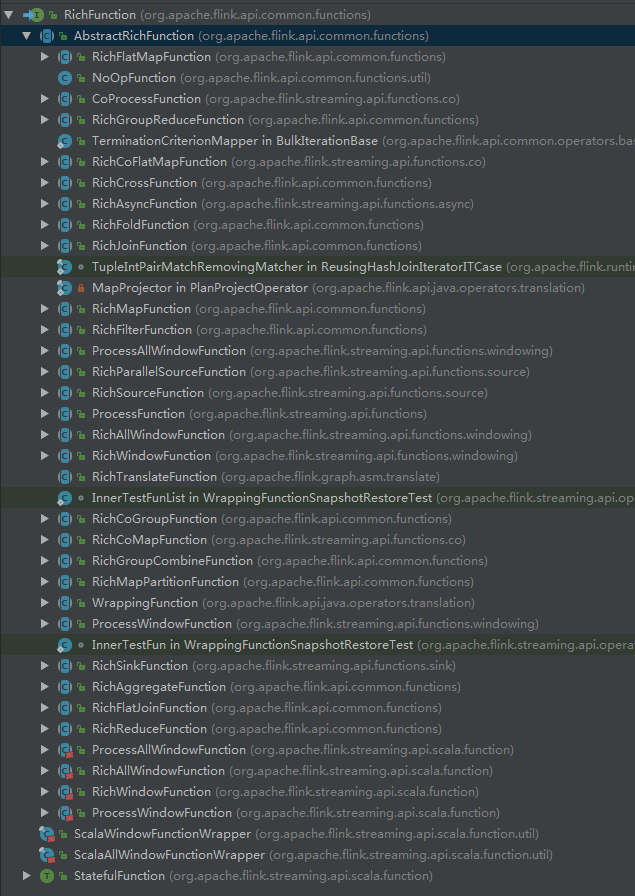Image resolution: width=635 pixels, height=896 pixels.
Task: Click the public visibility icon beside RichMapPartitionFunction
Action: (x=81, y=582)
